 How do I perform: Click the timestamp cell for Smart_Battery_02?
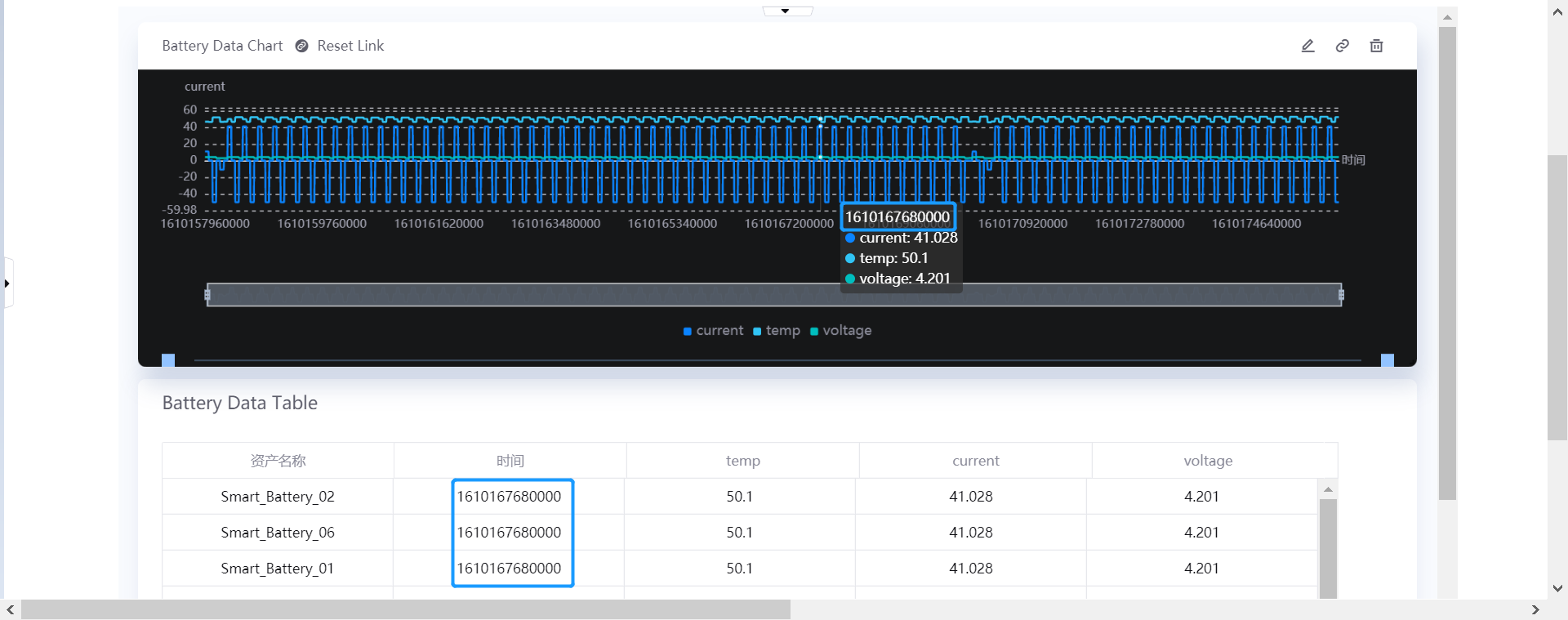(x=509, y=497)
